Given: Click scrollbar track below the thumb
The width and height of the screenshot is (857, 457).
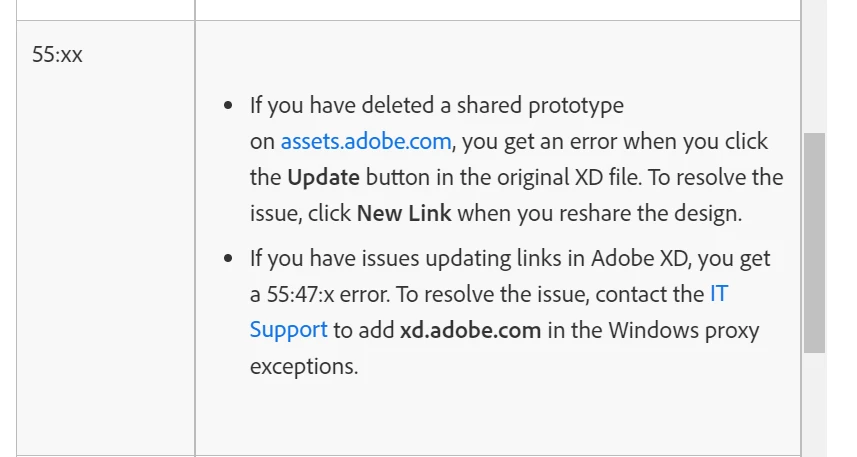Looking at the screenshot, I should (x=814, y=405).
